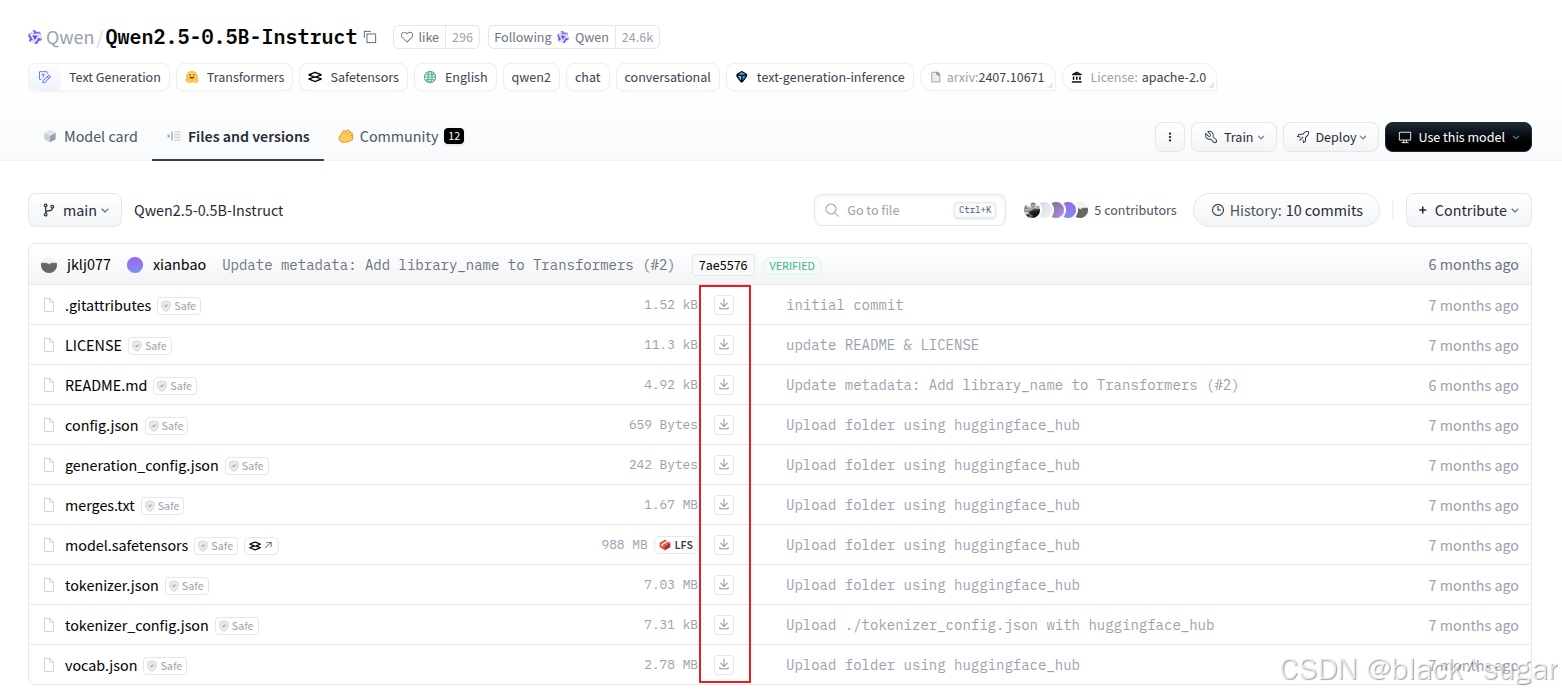This screenshot has width=1562, height=697.
Task: Expand the Deploy dropdown
Action: click(x=1331, y=137)
